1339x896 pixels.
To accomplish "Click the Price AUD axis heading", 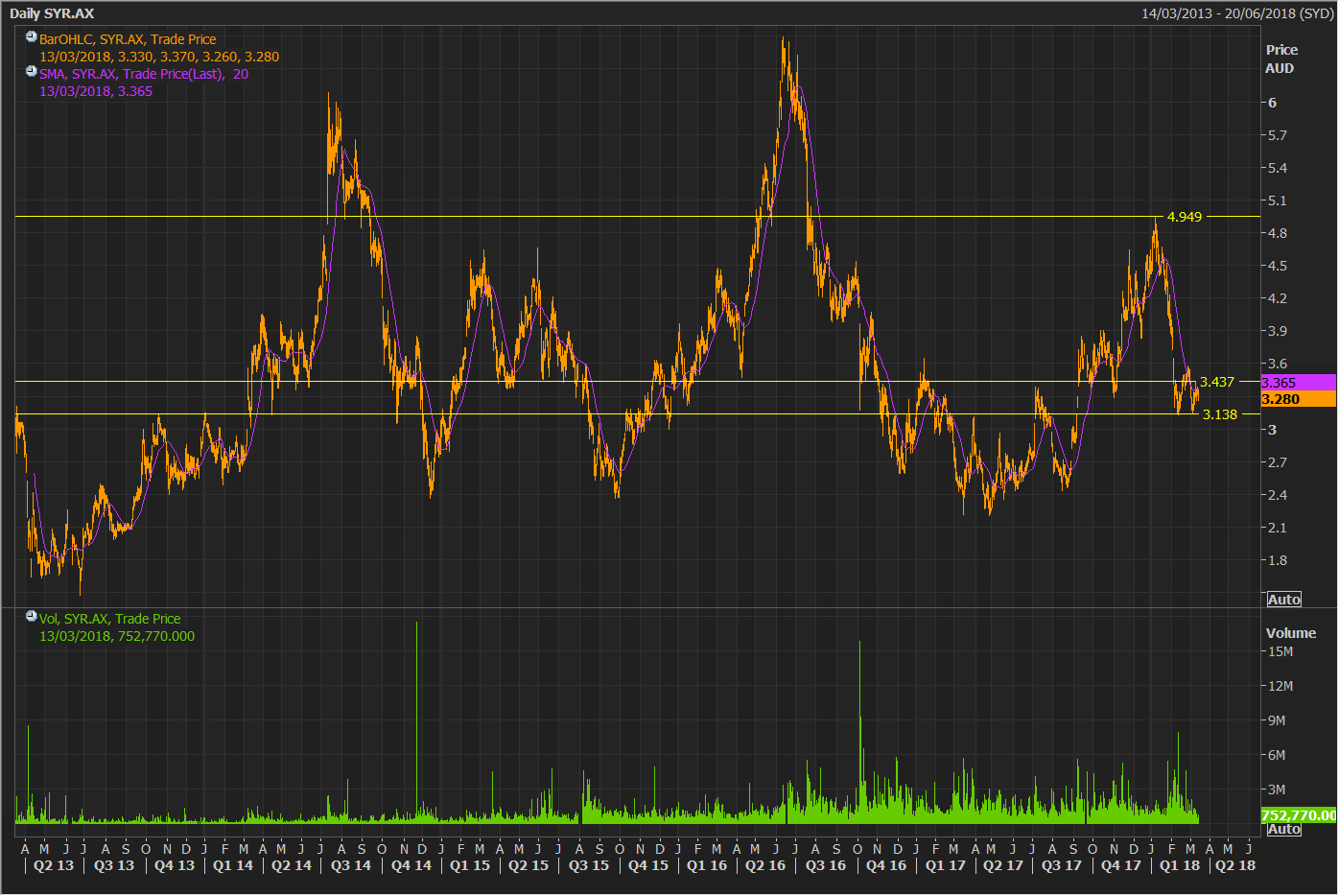I will click(1281, 59).
